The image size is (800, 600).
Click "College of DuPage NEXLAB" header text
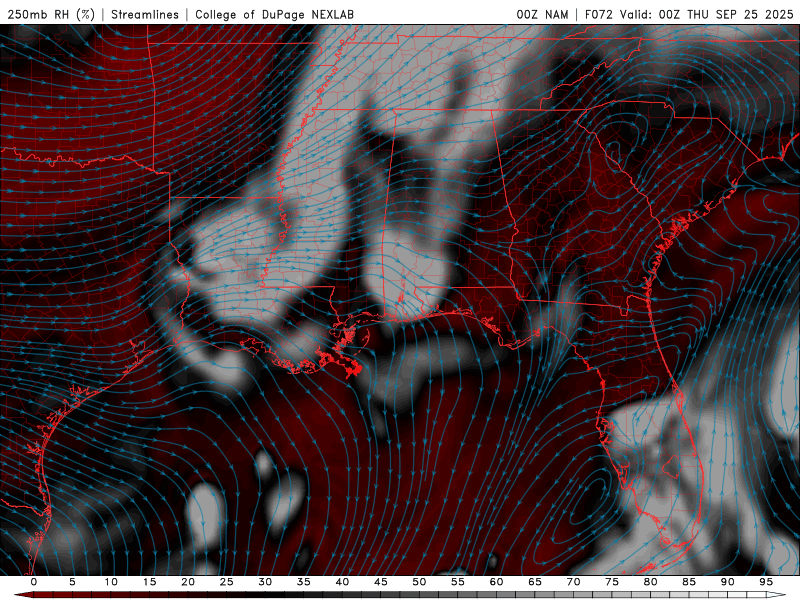point(274,15)
